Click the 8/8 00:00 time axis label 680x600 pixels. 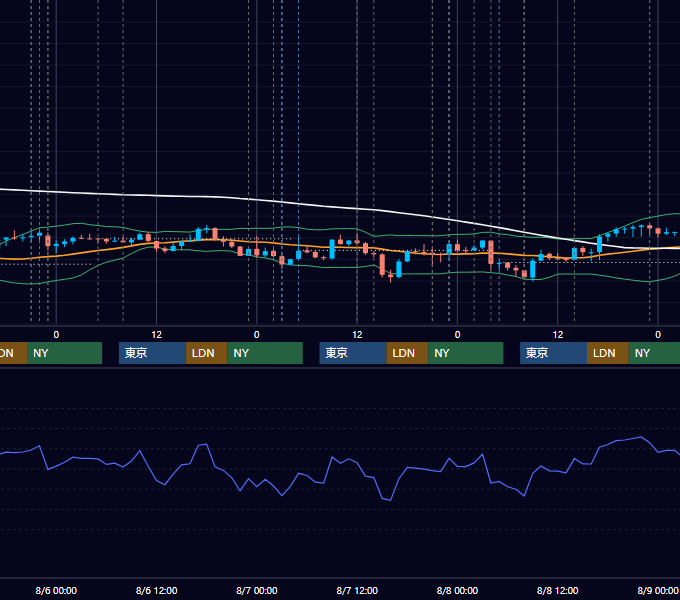coord(457,590)
